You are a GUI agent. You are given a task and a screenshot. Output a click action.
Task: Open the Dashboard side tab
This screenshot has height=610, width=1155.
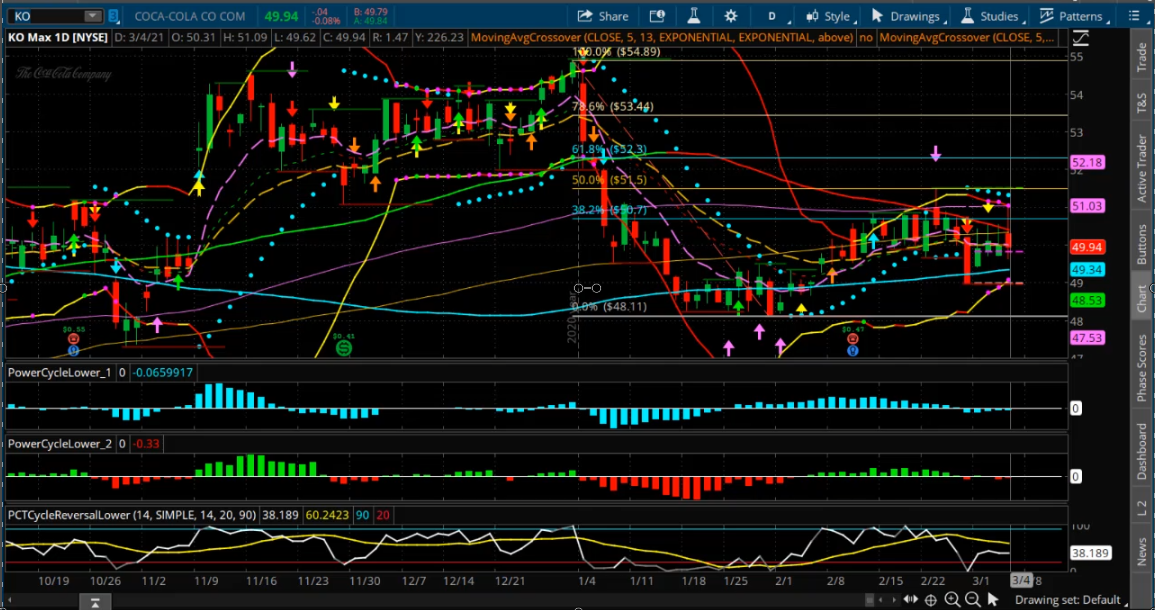[1141, 454]
